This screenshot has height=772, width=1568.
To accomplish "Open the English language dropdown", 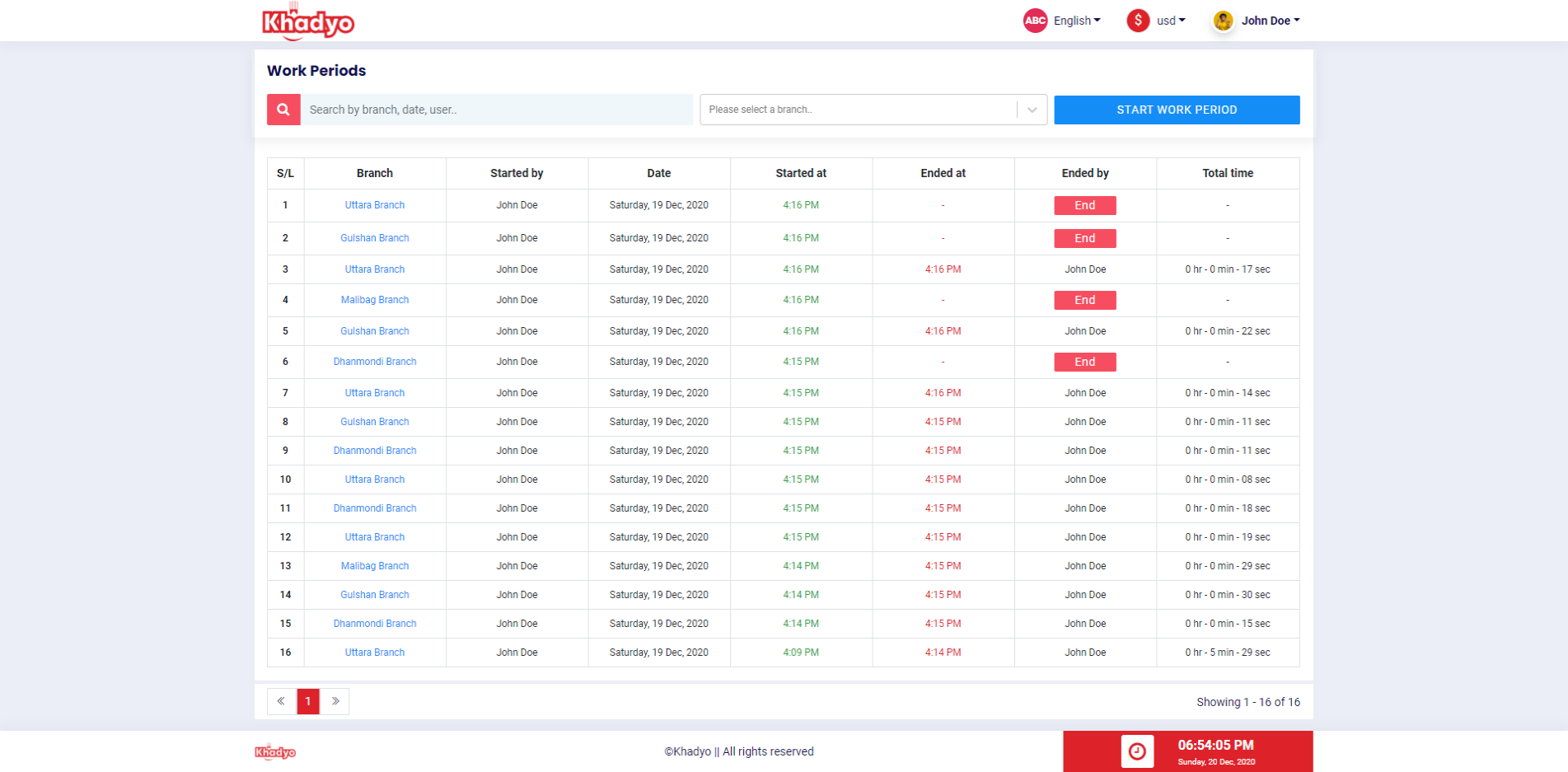I will (x=1077, y=21).
